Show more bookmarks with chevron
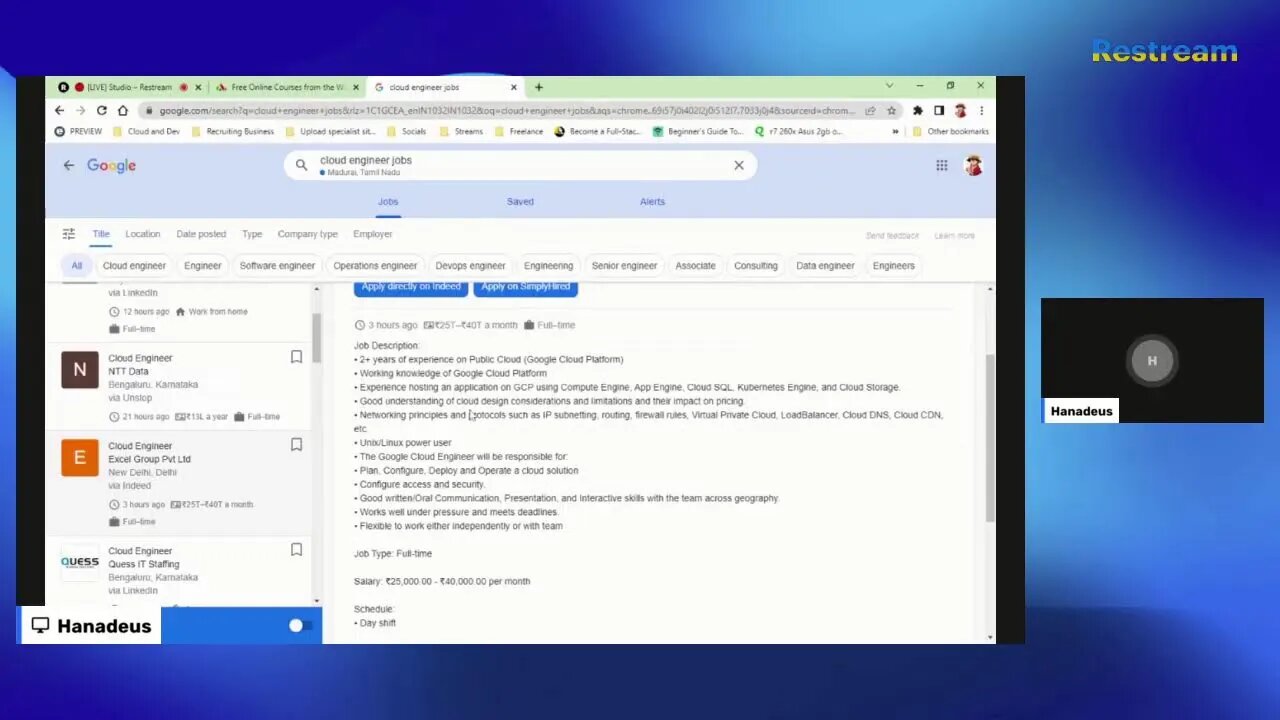This screenshot has width=1280, height=720. pyautogui.click(x=895, y=131)
